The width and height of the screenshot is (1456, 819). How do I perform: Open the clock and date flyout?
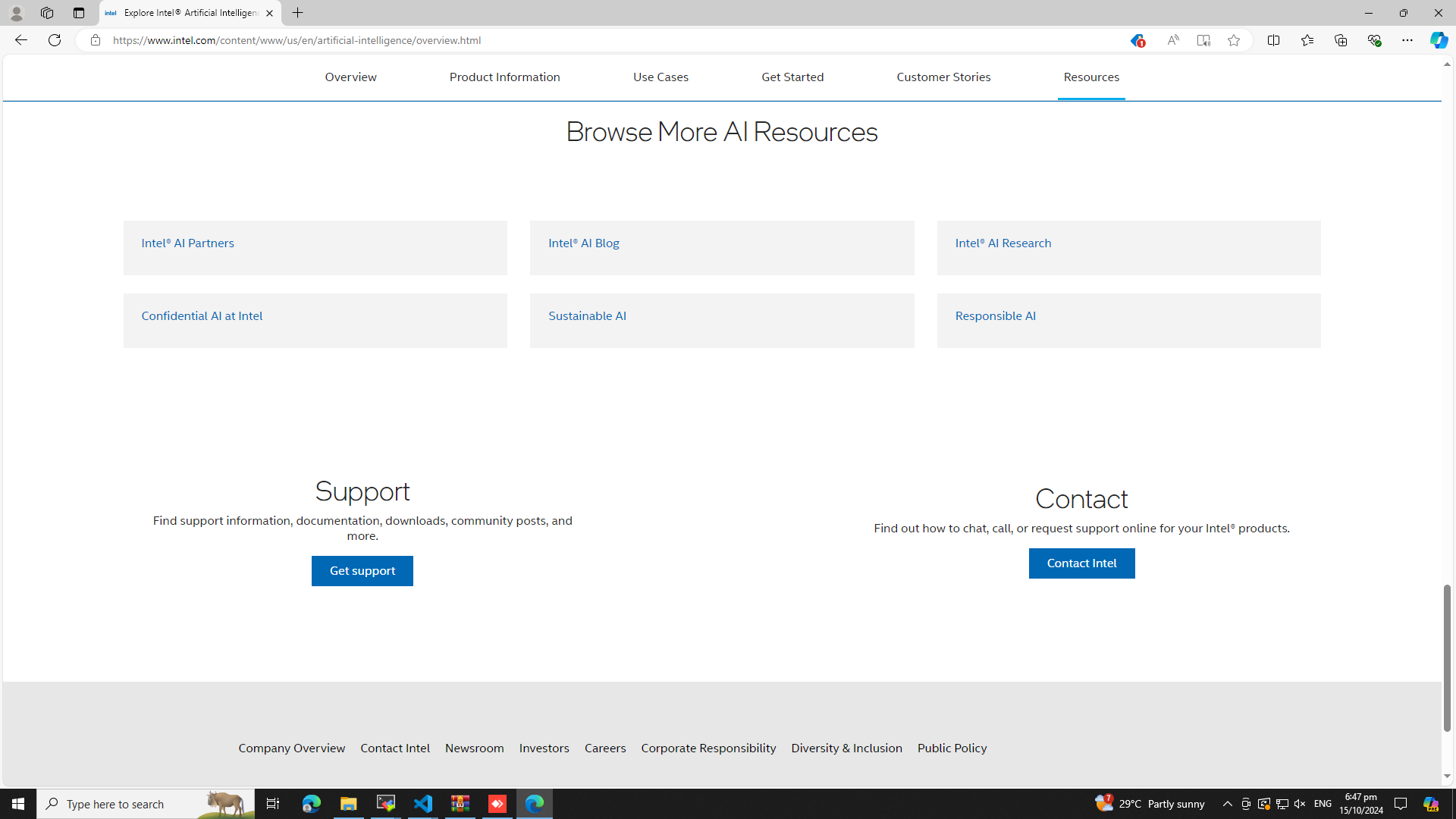tap(1360, 804)
